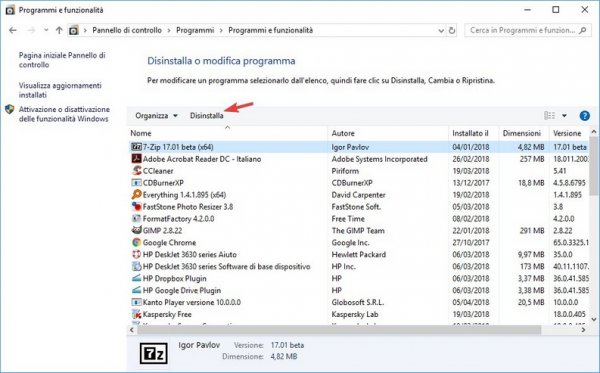Viewport: 600px width, 373px height.
Task: Click the GIMP 2.8.22 mascot icon
Action: point(136,230)
